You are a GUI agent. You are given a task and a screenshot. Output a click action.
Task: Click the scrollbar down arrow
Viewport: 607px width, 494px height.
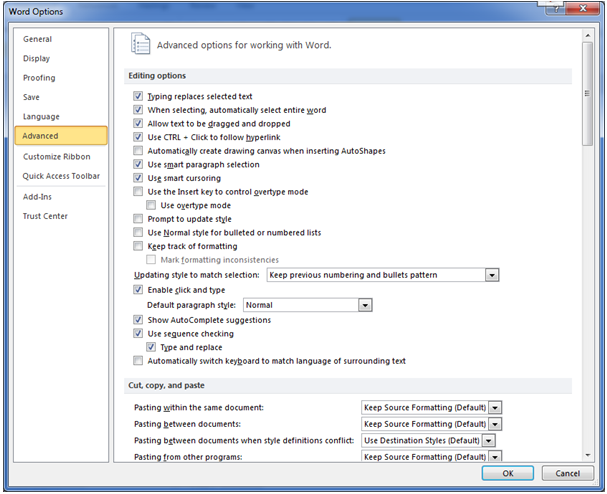tap(588, 455)
